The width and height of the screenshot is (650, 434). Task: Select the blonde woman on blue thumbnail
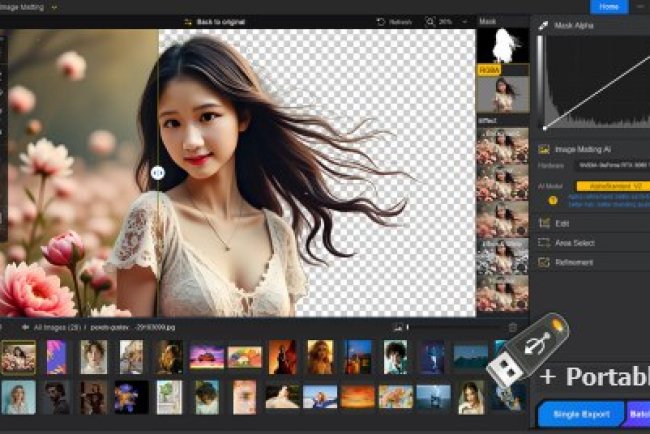click(x=19, y=398)
